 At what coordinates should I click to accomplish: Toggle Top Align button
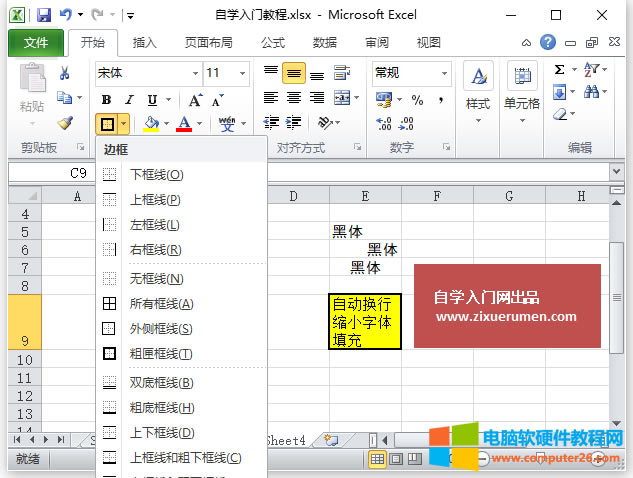click(271, 73)
